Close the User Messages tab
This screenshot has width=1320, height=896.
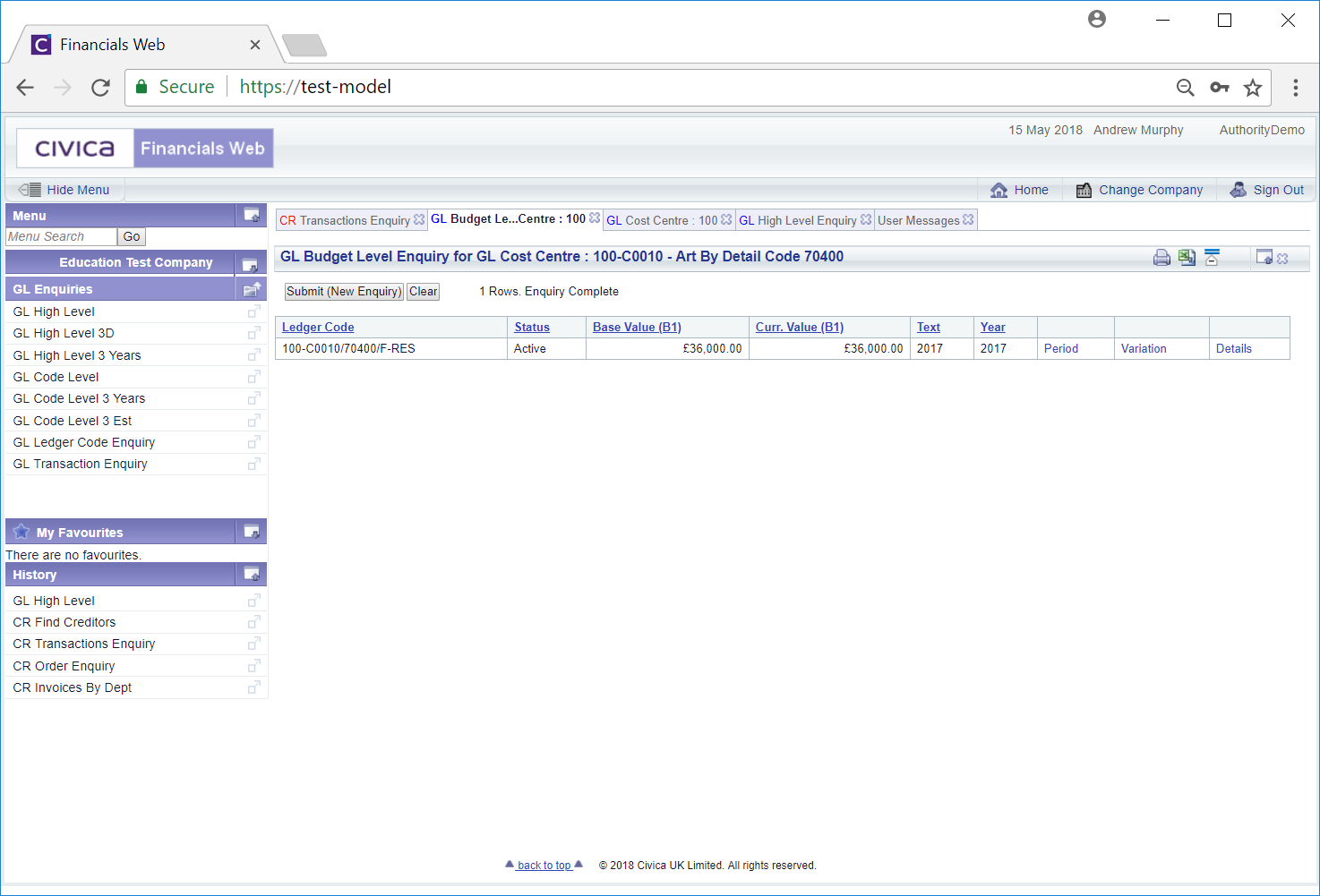click(x=968, y=219)
